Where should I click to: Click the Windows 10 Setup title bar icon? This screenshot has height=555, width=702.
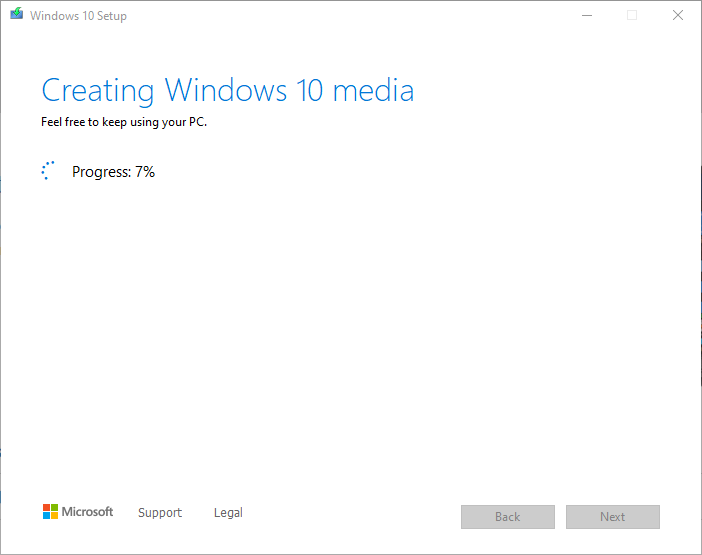[x=16, y=15]
